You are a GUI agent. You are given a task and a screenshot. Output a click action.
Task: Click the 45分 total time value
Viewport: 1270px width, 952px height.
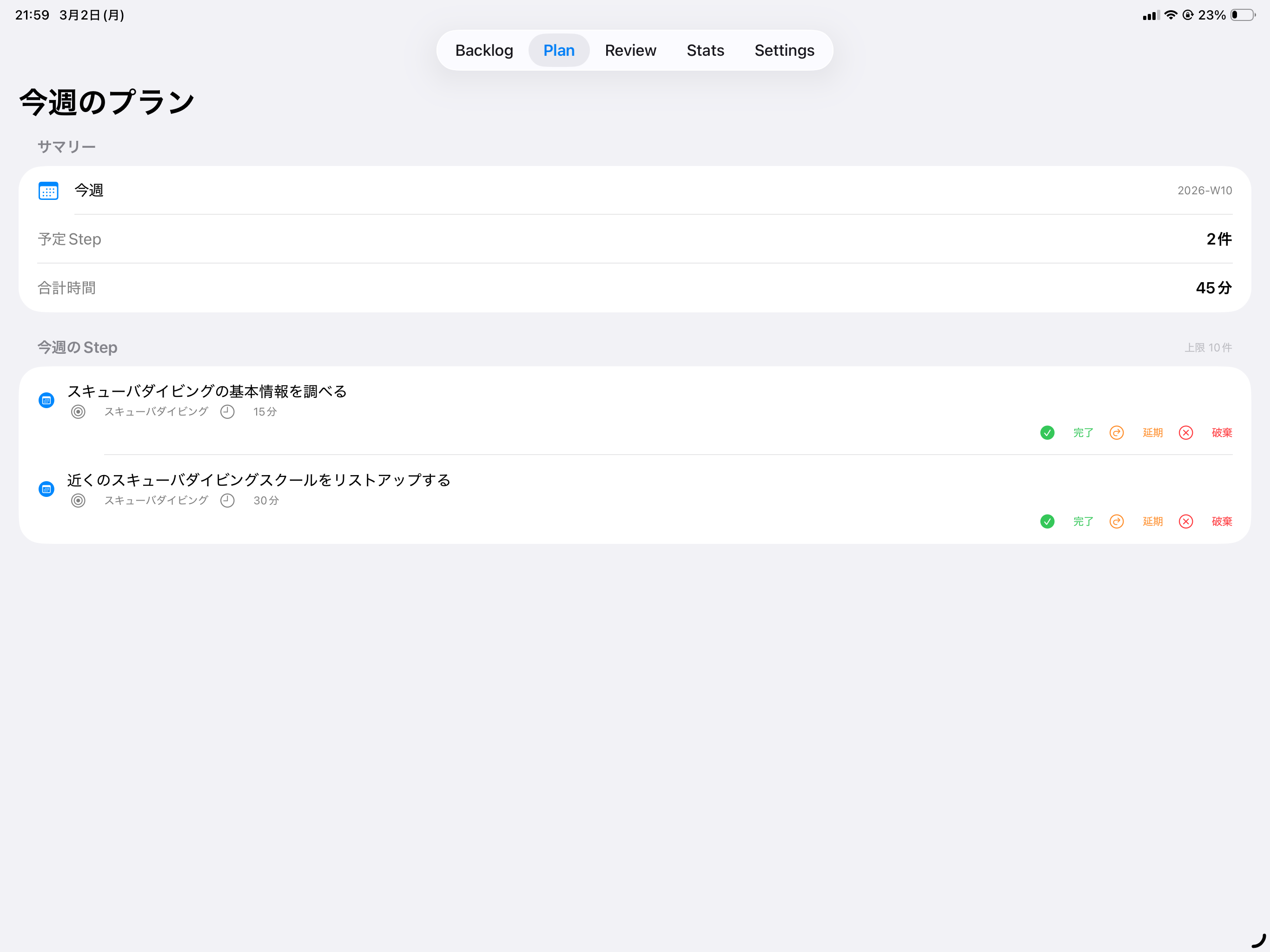[x=1214, y=288]
